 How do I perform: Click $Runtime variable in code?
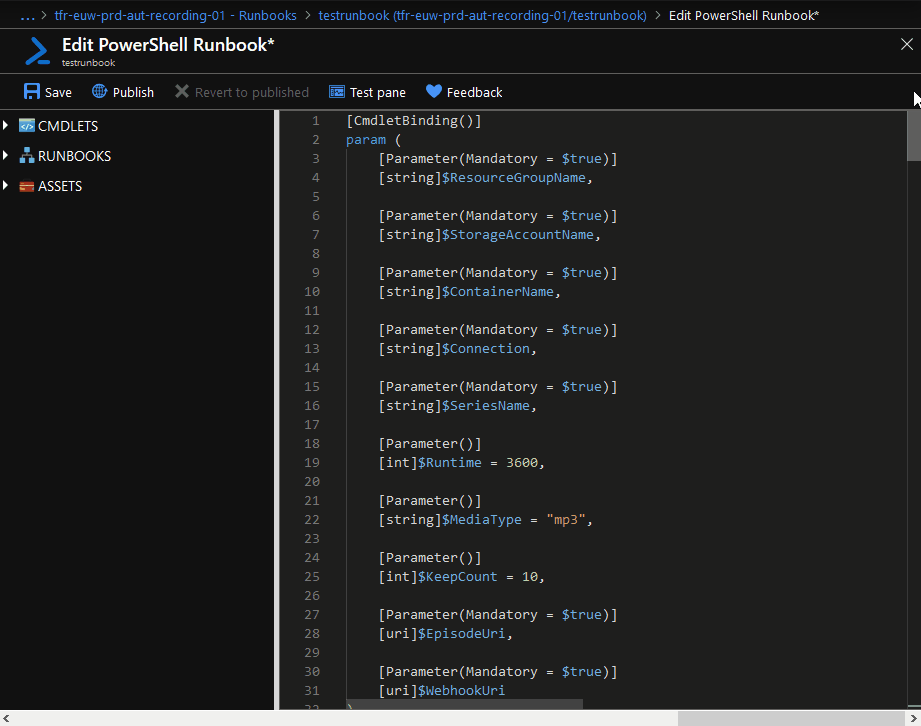pos(449,463)
